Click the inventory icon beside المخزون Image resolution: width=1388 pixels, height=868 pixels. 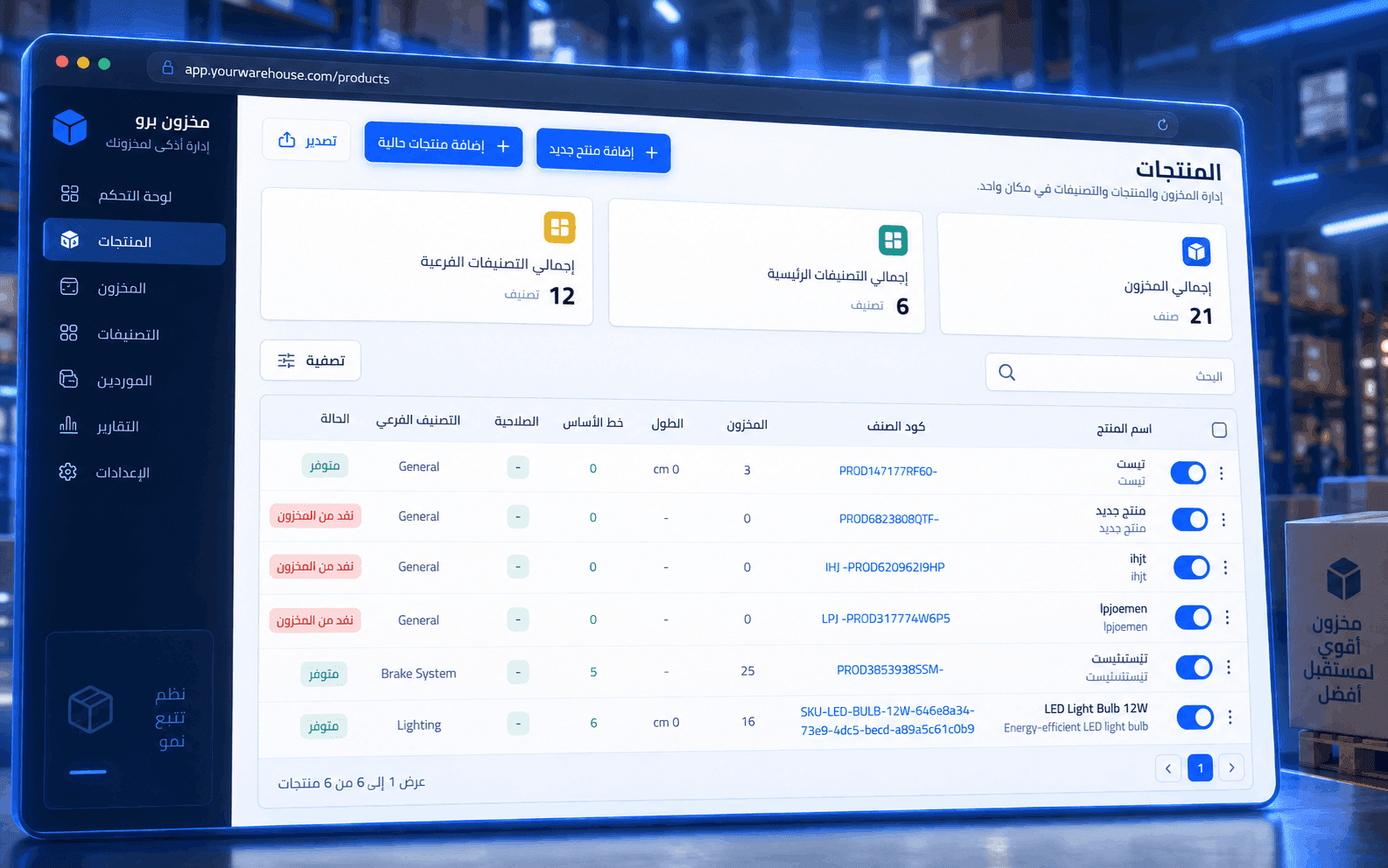pos(69,286)
